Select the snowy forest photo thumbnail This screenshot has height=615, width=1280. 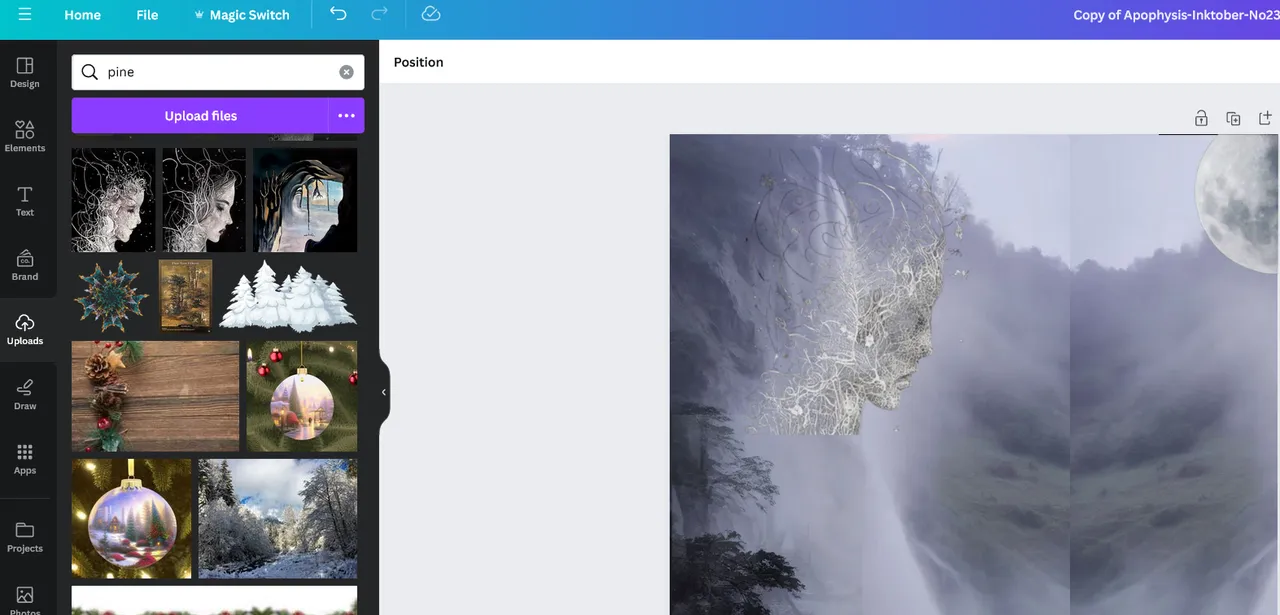click(278, 518)
